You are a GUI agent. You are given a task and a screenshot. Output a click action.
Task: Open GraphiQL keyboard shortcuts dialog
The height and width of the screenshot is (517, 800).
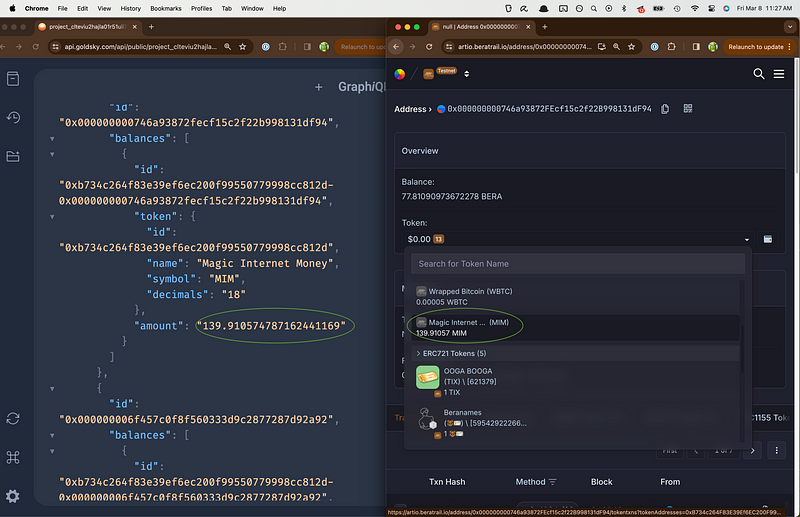pyautogui.click(x=13, y=457)
